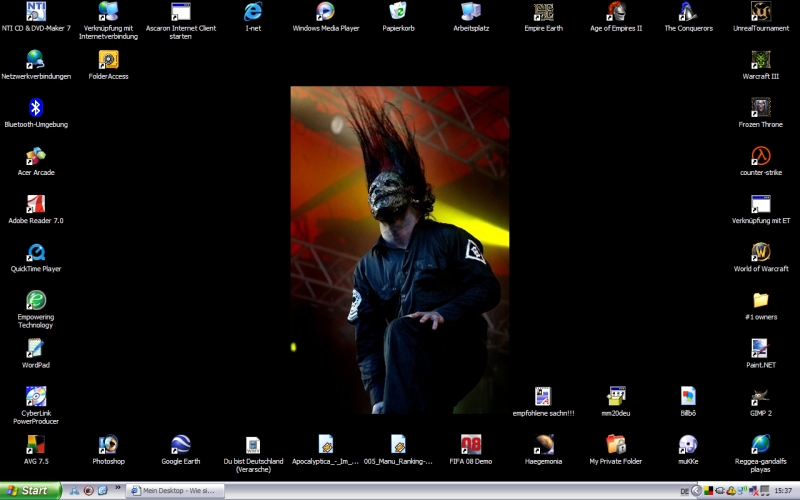Open the World of Warcraft icon
This screenshot has width=800, height=500.
pyautogui.click(x=761, y=252)
